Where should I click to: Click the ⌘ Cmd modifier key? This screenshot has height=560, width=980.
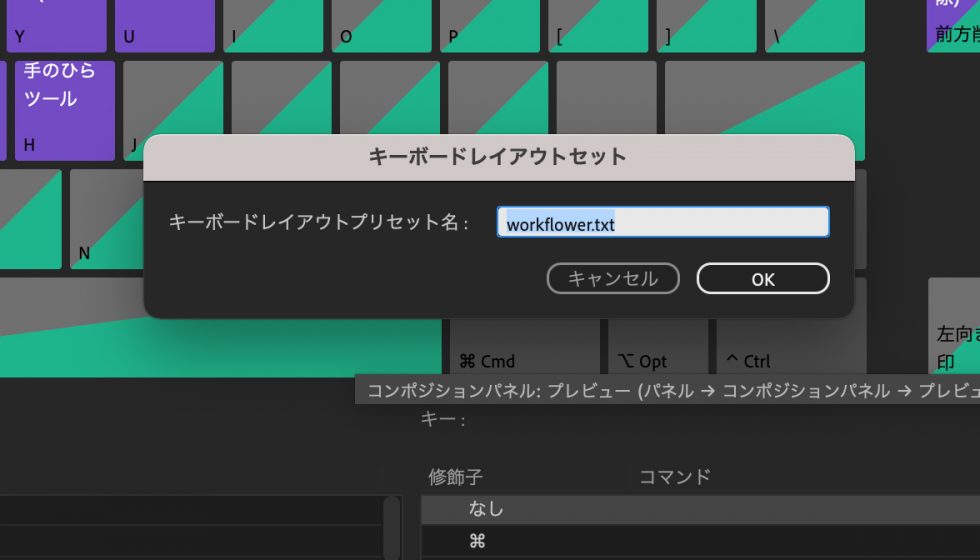[524, 348]
